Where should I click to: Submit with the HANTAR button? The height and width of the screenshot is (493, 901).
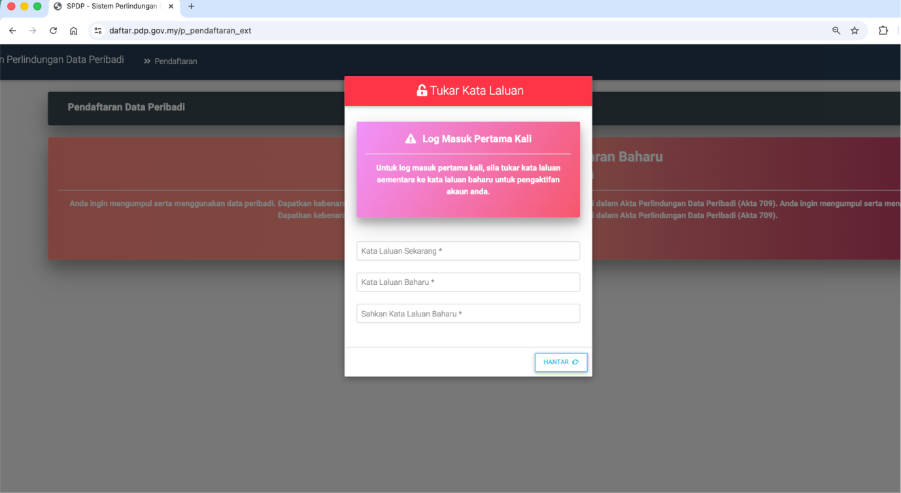coord(561,362)
